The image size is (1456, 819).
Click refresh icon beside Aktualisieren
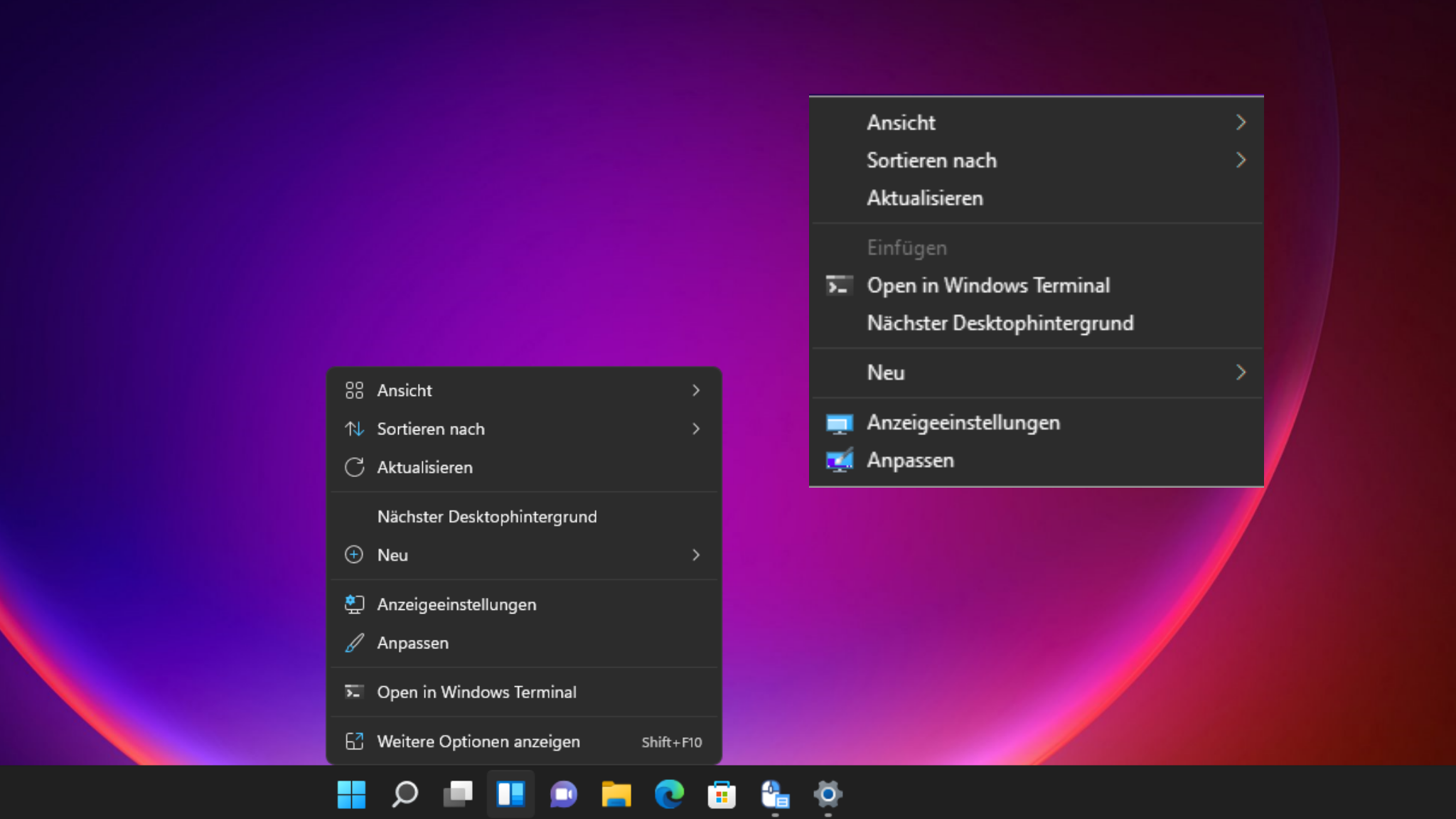[354, 467]
